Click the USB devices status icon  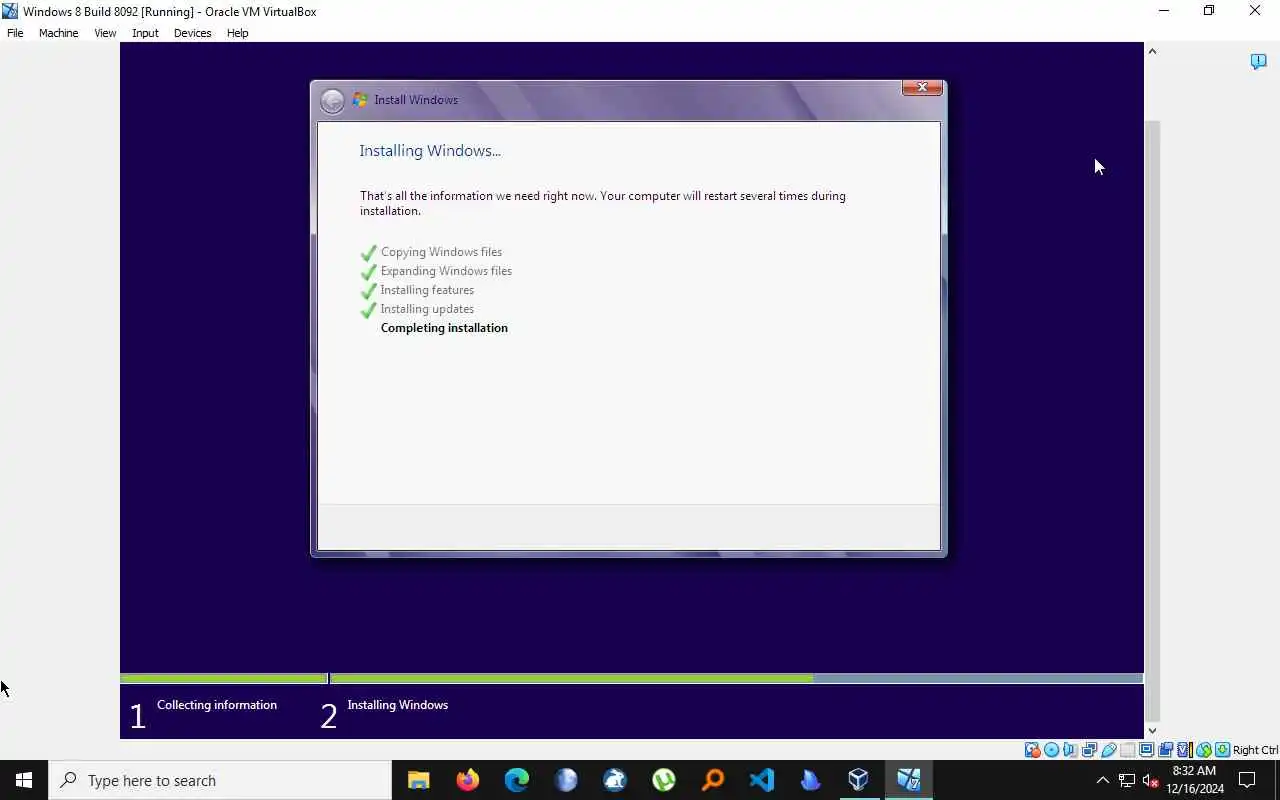1109,750
